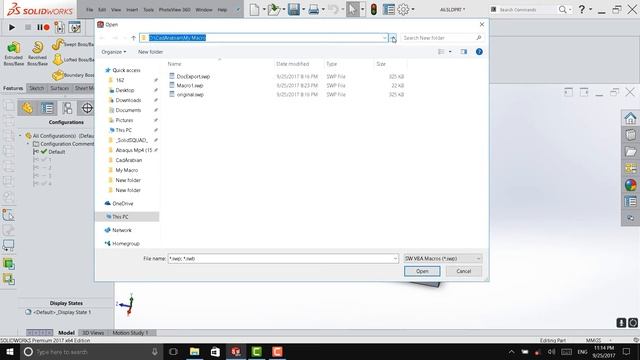Select the Extruded Boss/Base tool
This screenshot has width=640, height=360.
13,53
